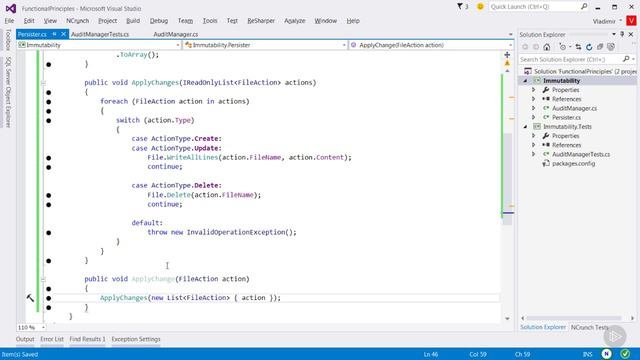Click the Collapse All icon in Solution Explorer
The height and width of the screenshot is (360, 640).
(600, 47)
